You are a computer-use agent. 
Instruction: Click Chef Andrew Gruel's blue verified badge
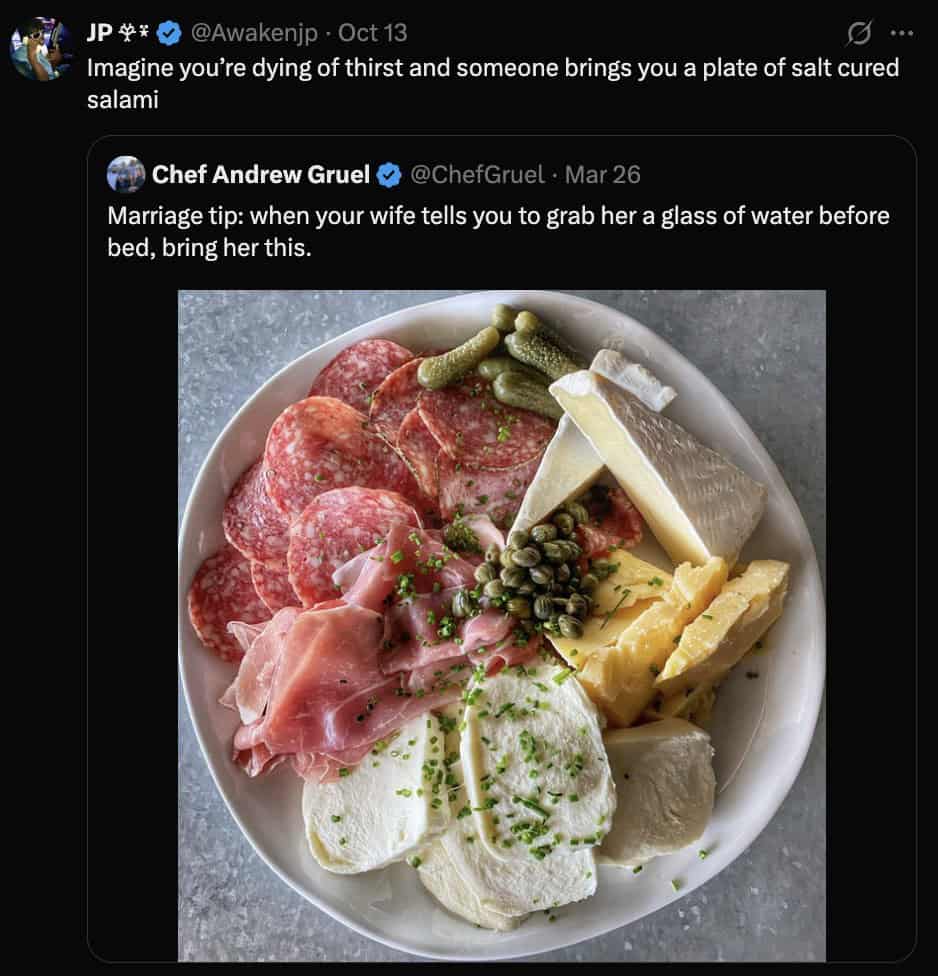[x=388, y=176]
